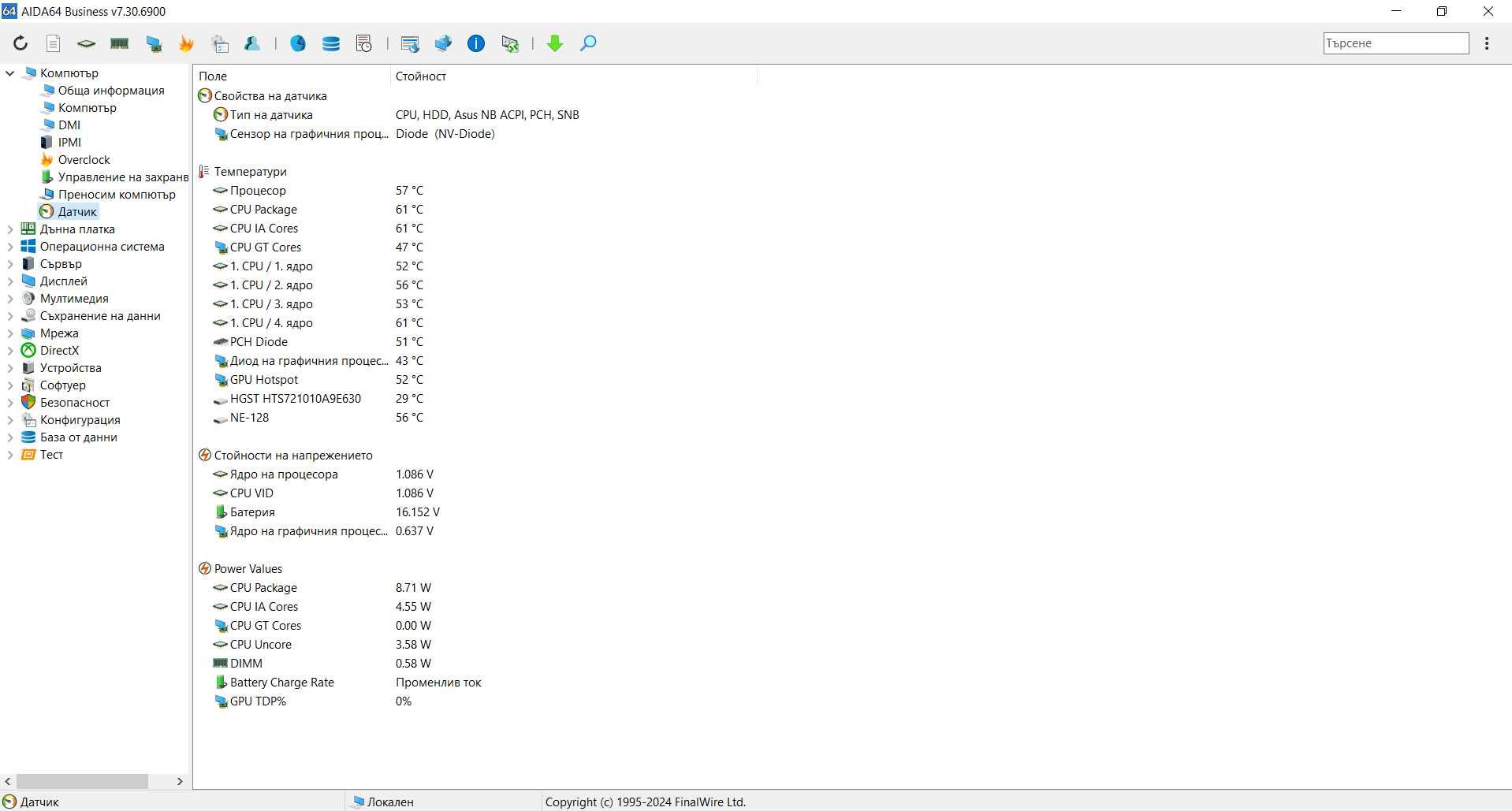Select the CPU VID voltage row
Viewport: 1512px width, 811px height.
(x=323, y=493)
